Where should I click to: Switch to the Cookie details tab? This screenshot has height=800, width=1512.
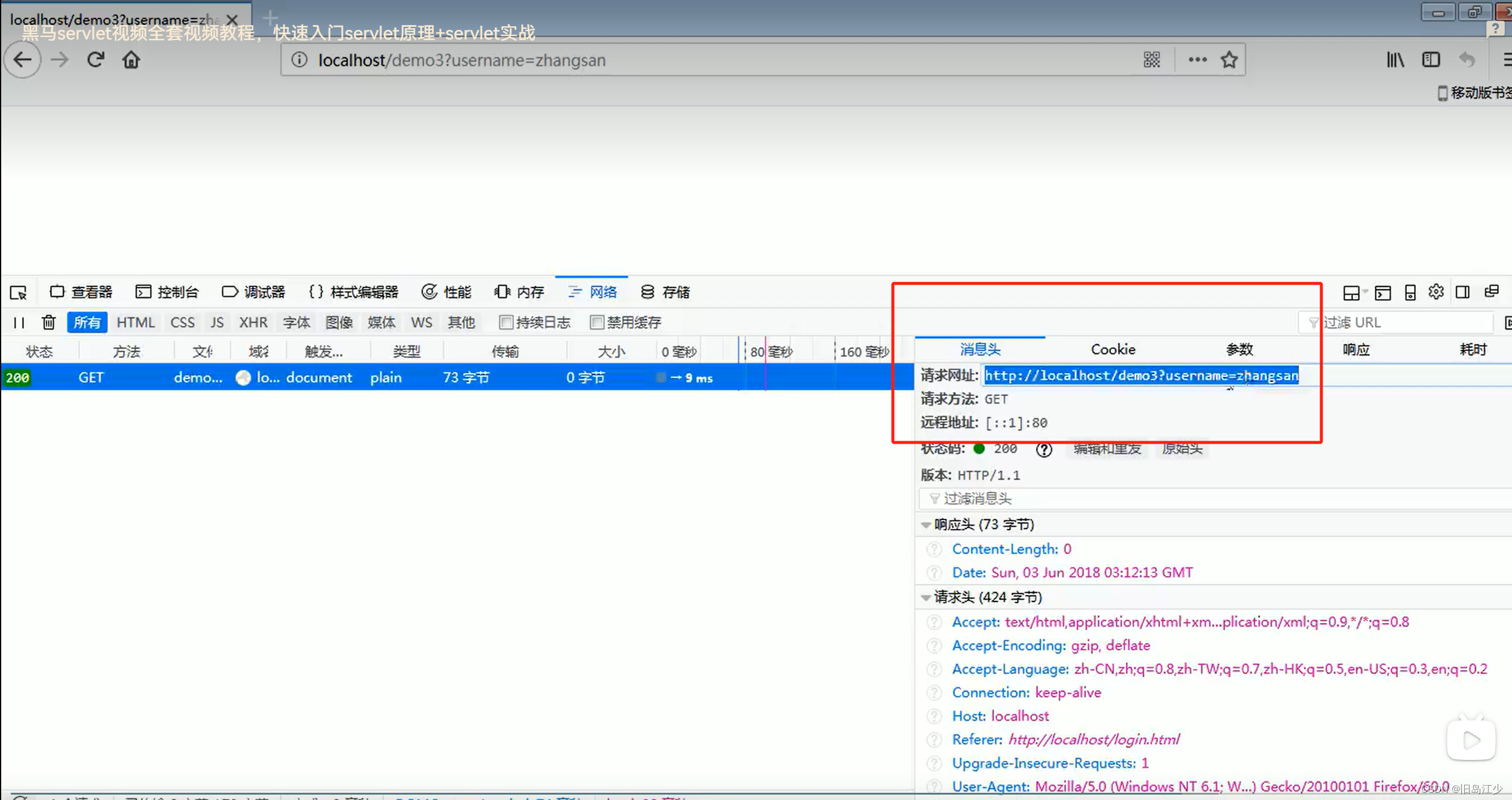1113,350
